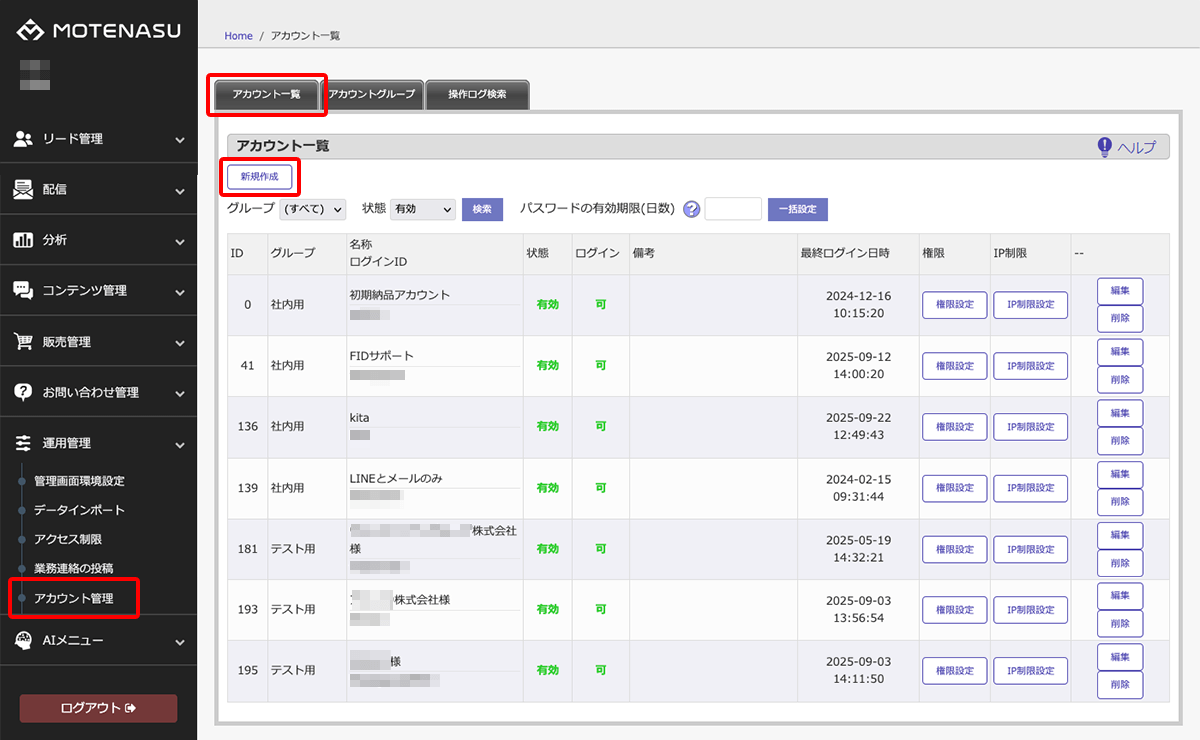The width and height of the screenshot is (1200, 740).
Task: Collapse the 運用管理 sidebar section
Action: tap(179, 444)
